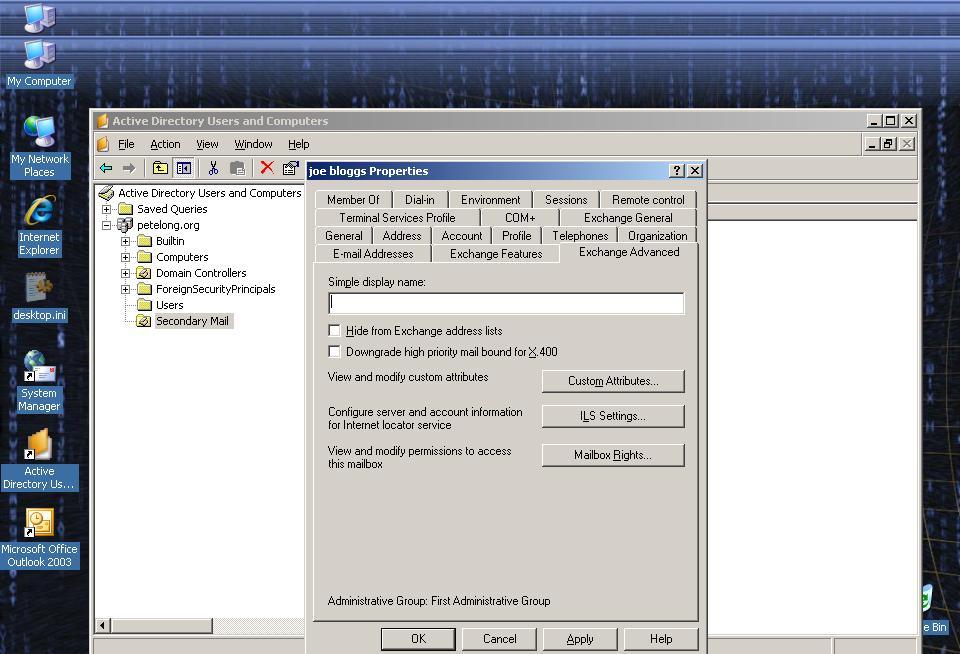Screen dimensions: 960x654
Task: Select the Builtin tree item
Action: pyautogui.click(x=170, y=241)
